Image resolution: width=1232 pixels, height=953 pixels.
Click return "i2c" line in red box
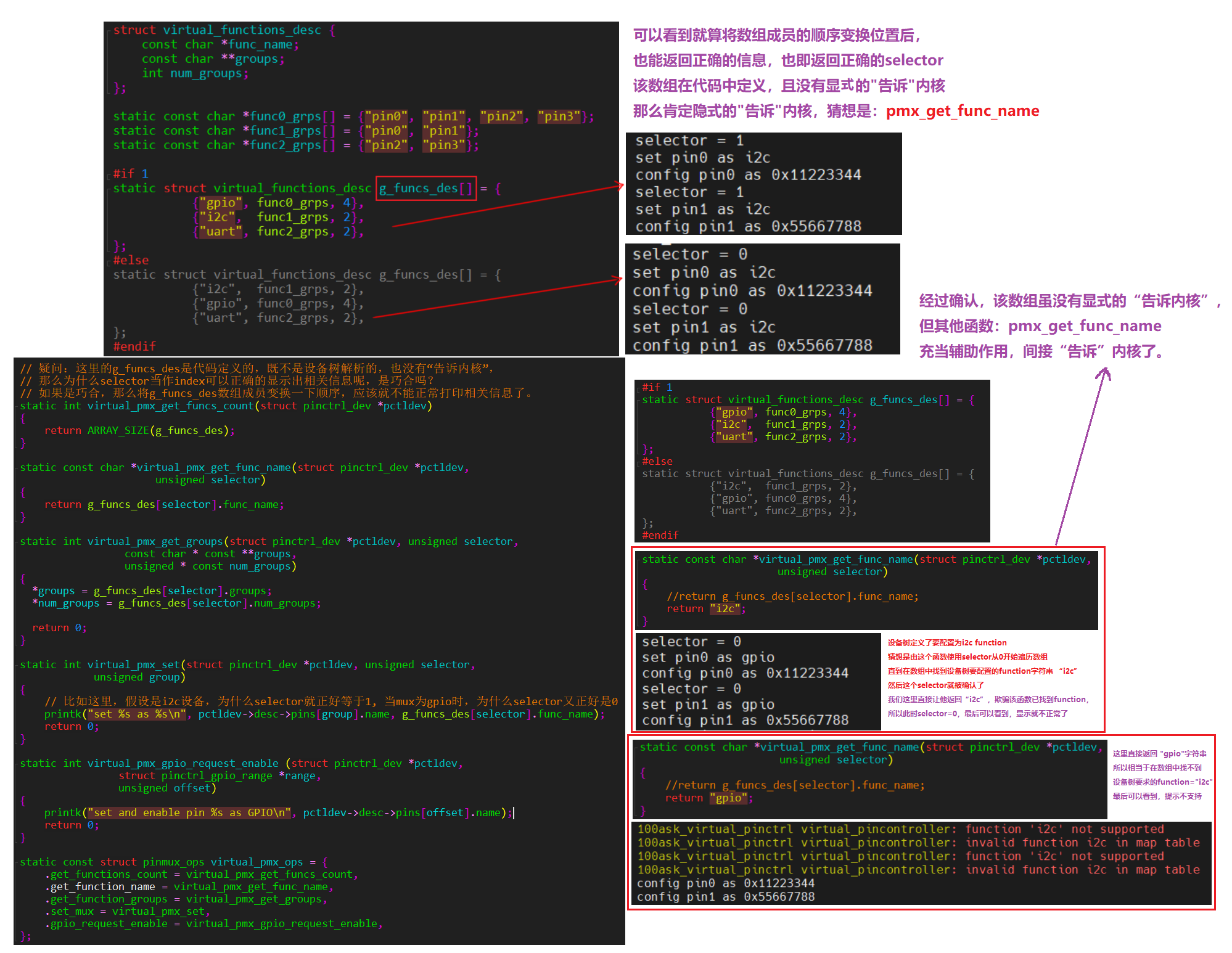pyautogui.click(x=705, y=608)
